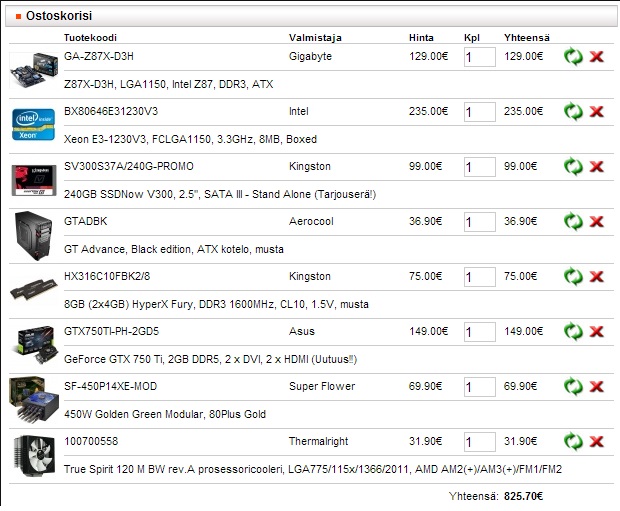Click the quantity box for Thermalright 100700558
Viewport: 620px width, 511px height.
pyautogui.click(x=480, y=442)
